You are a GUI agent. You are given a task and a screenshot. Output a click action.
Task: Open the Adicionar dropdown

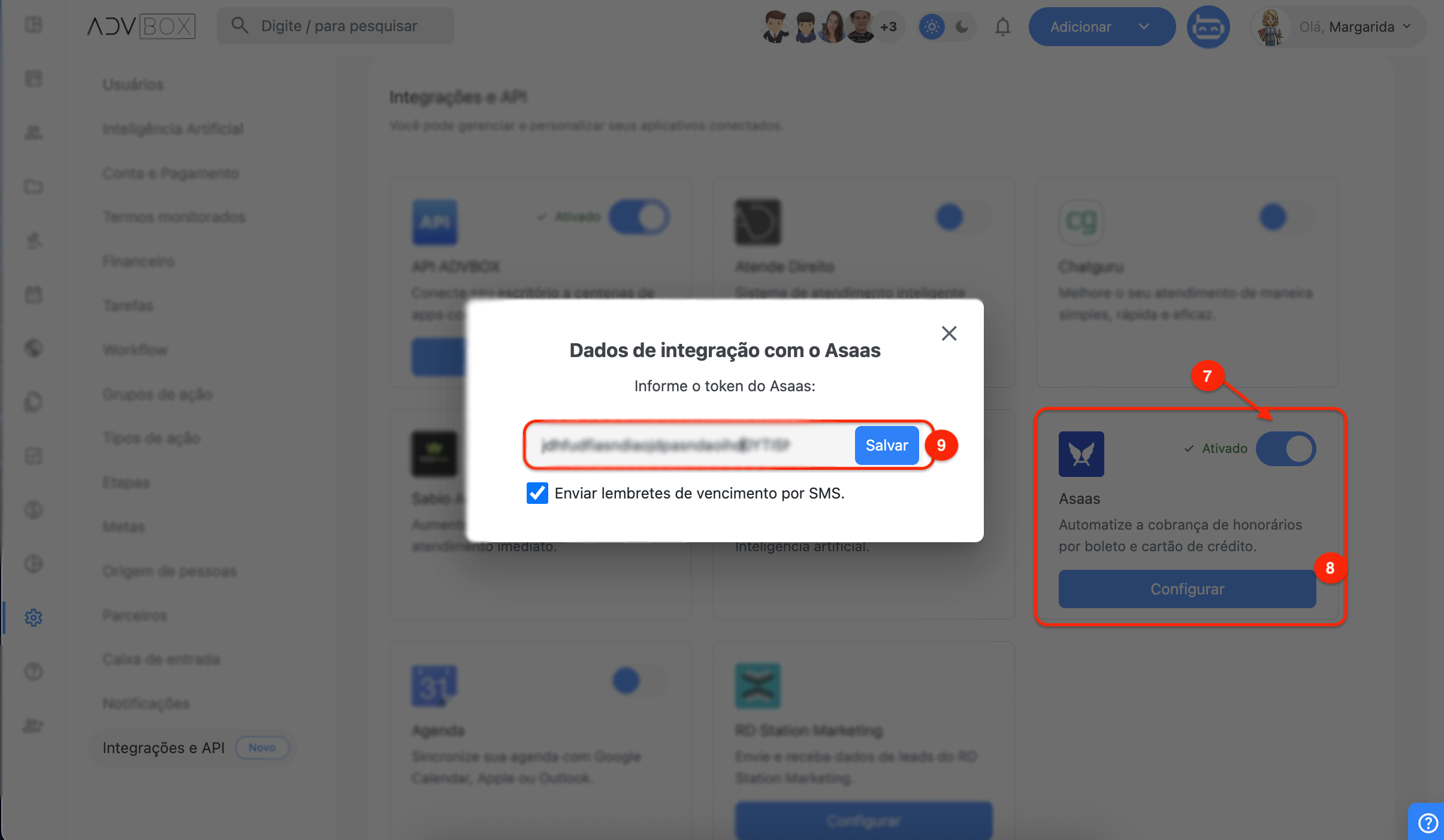click(1102, 27)
